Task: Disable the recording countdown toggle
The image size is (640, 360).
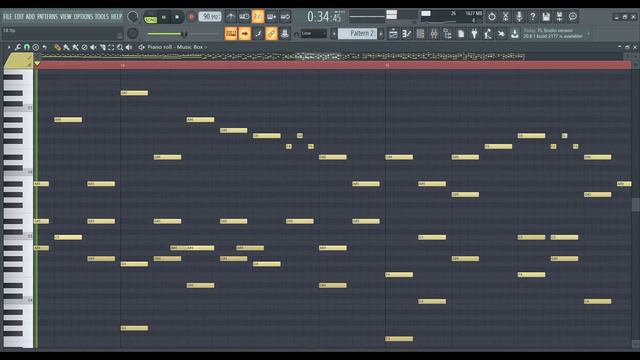Action: (258, 17)
